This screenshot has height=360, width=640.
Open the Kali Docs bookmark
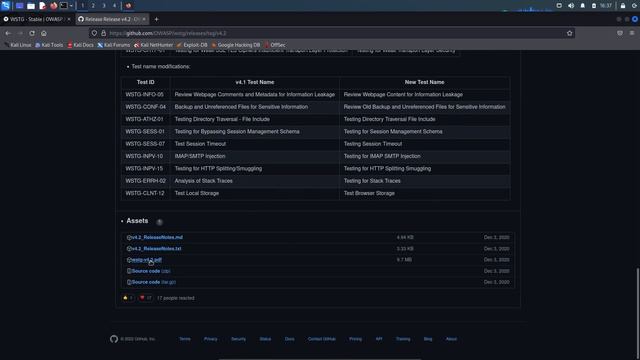click(80, 45)
